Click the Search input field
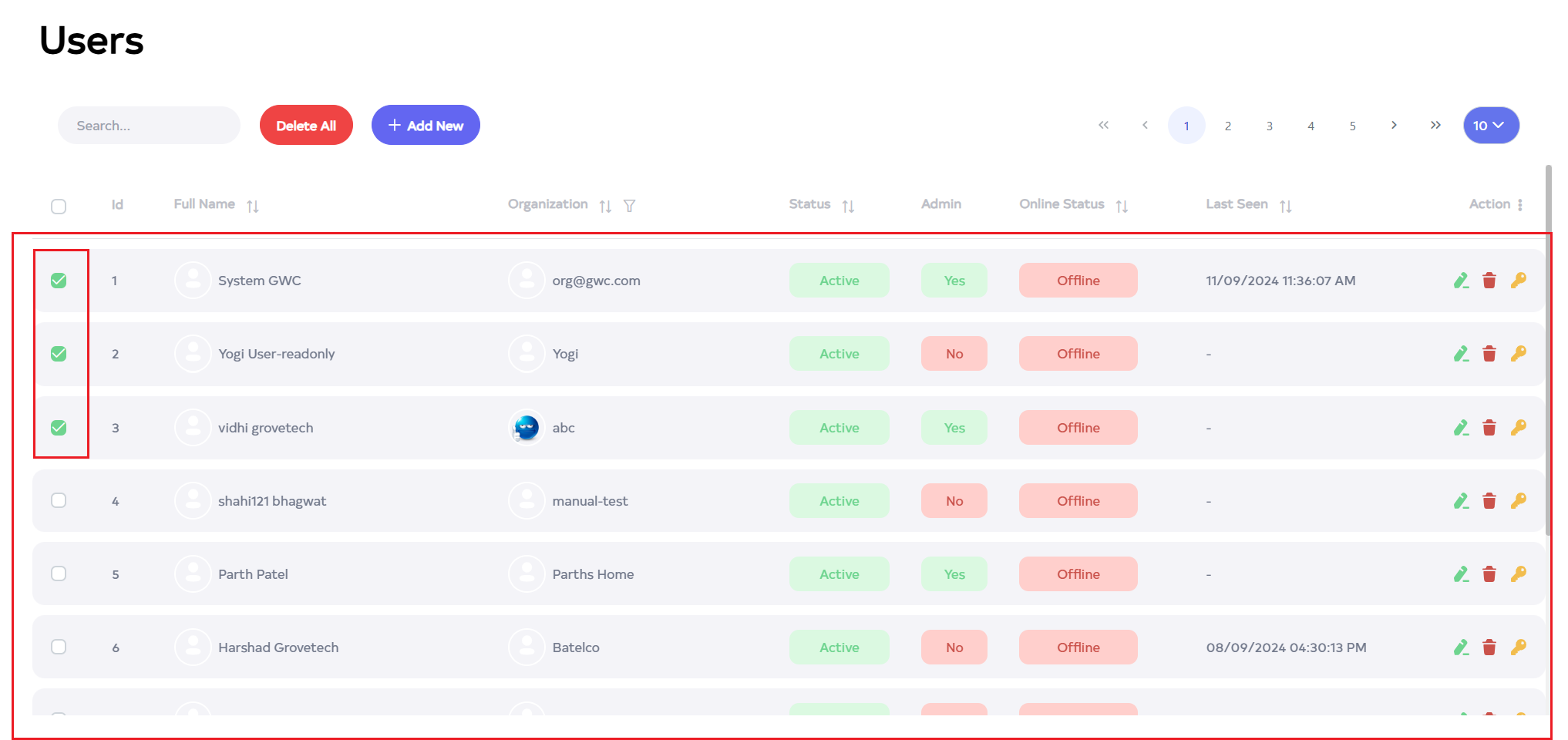Image resolution: width=1568 pixels, height=740 pixels. point(149,126)
